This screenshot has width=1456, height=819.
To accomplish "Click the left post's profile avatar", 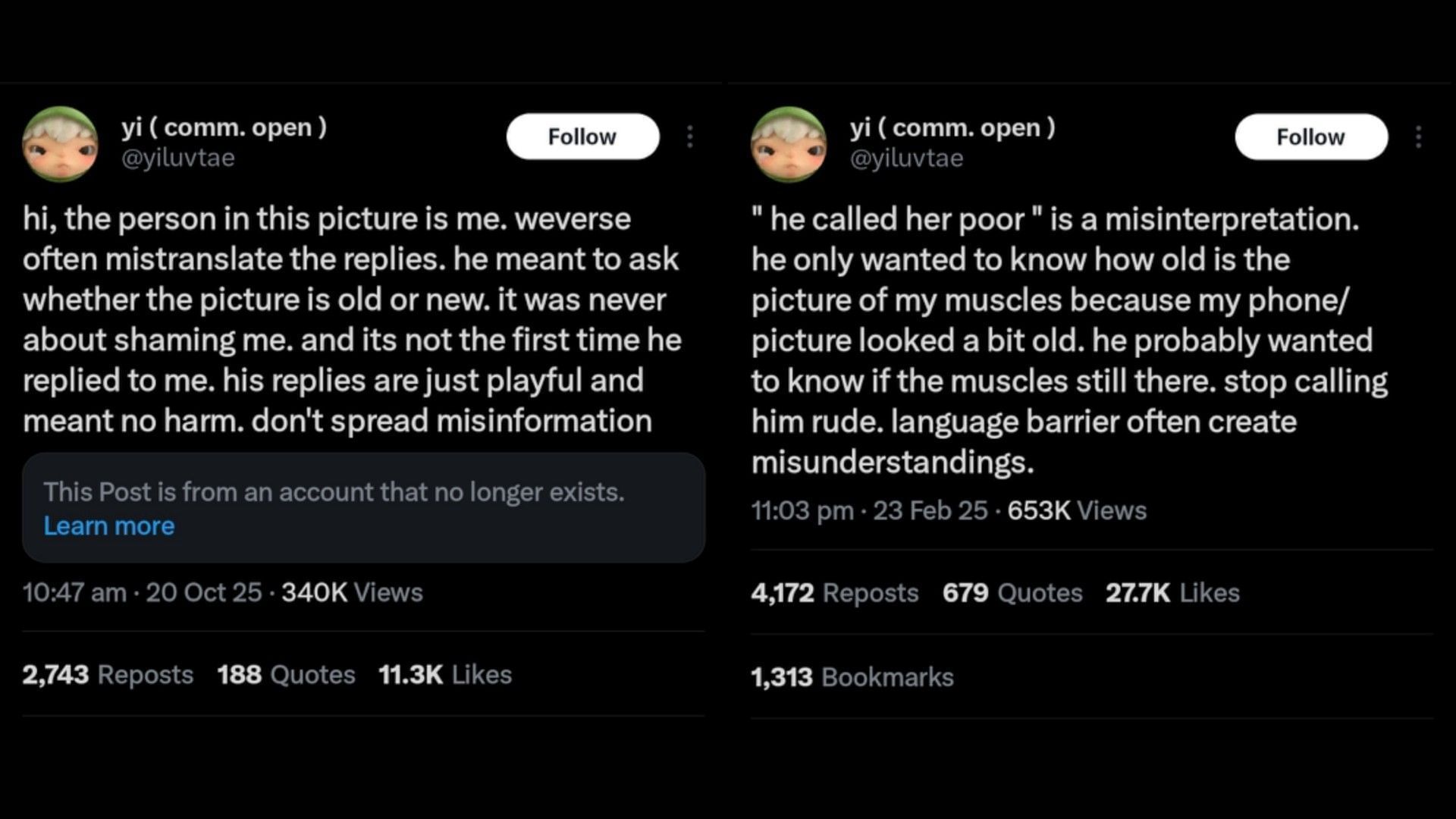I will click(x=61, y=144).
